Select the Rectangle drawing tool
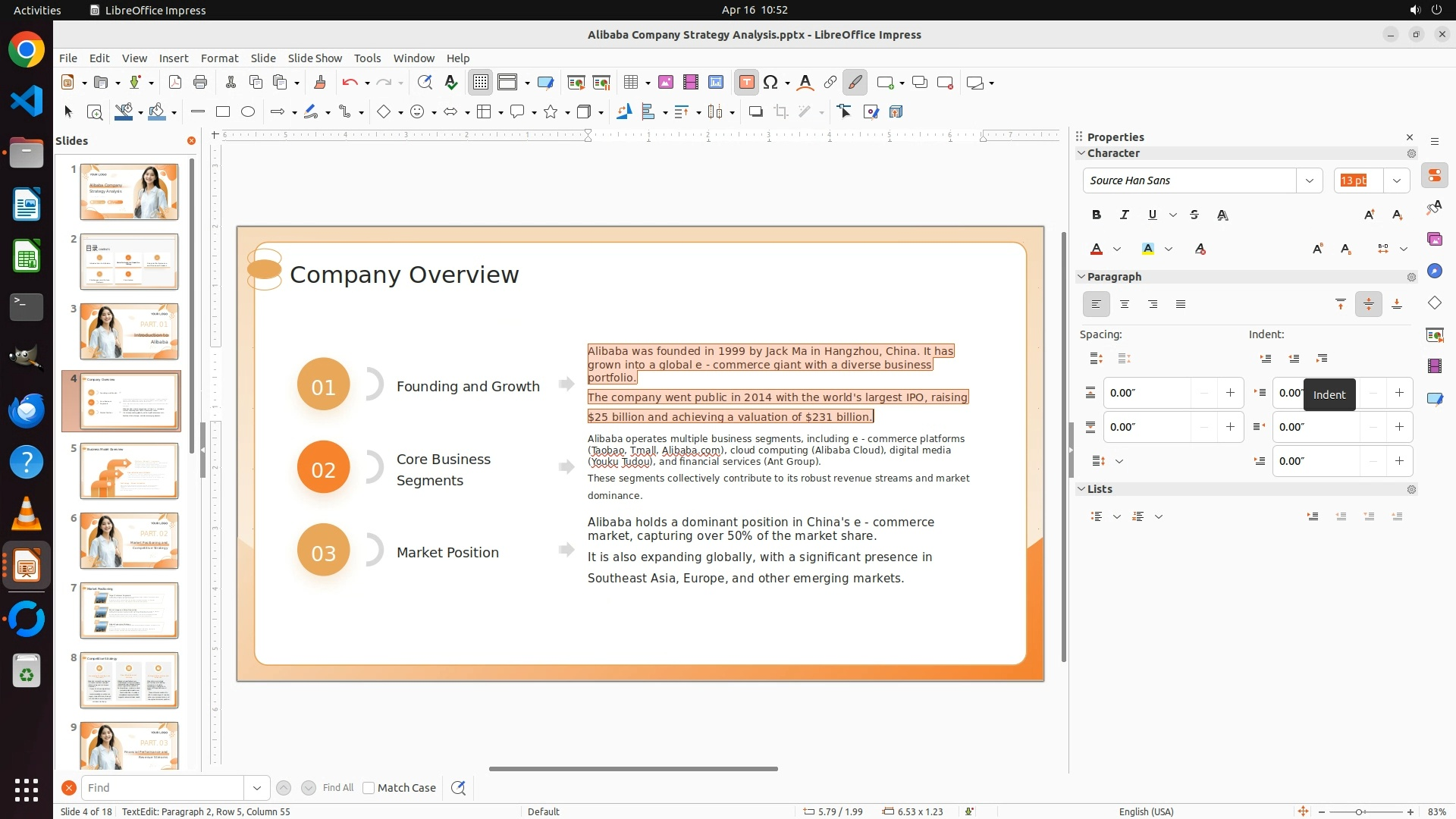The width and height of the screenshot is (1456, 819). tap(222, 111)
